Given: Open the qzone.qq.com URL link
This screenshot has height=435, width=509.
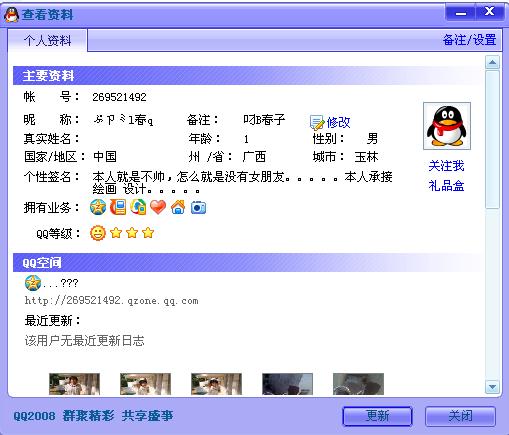Looking at the screenshot, I should [111, 300].
